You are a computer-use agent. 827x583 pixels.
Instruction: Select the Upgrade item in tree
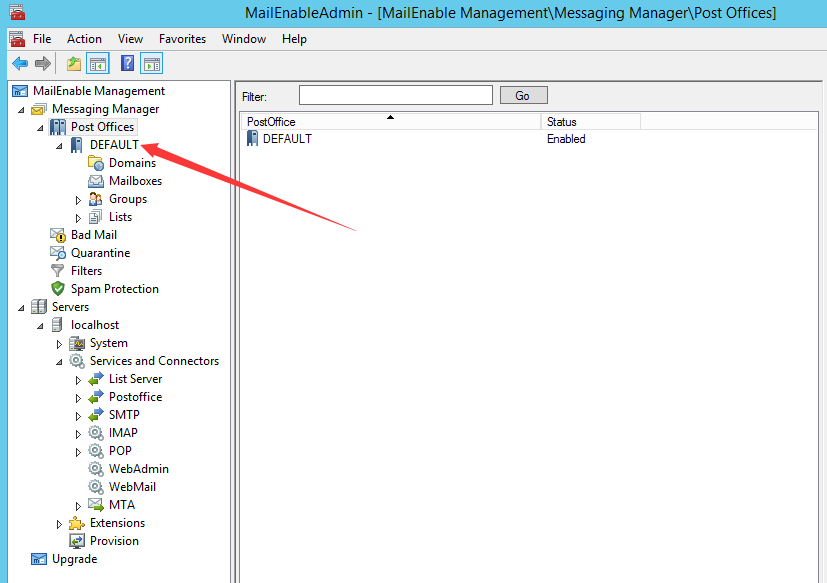click(x=74, y=559)
